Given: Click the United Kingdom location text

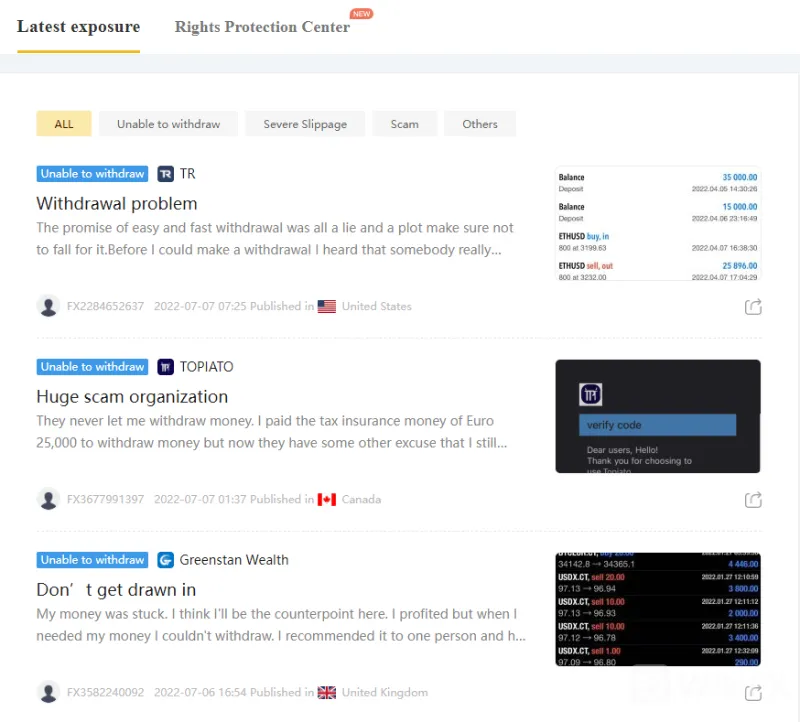Looking at the screenshot, I should tap(385, 692).
